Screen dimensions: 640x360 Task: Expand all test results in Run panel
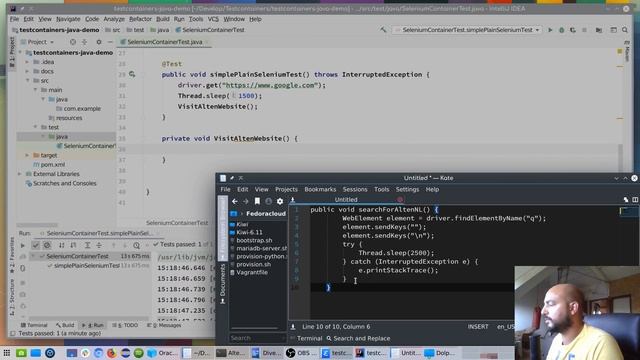click(x=87, y=245)
